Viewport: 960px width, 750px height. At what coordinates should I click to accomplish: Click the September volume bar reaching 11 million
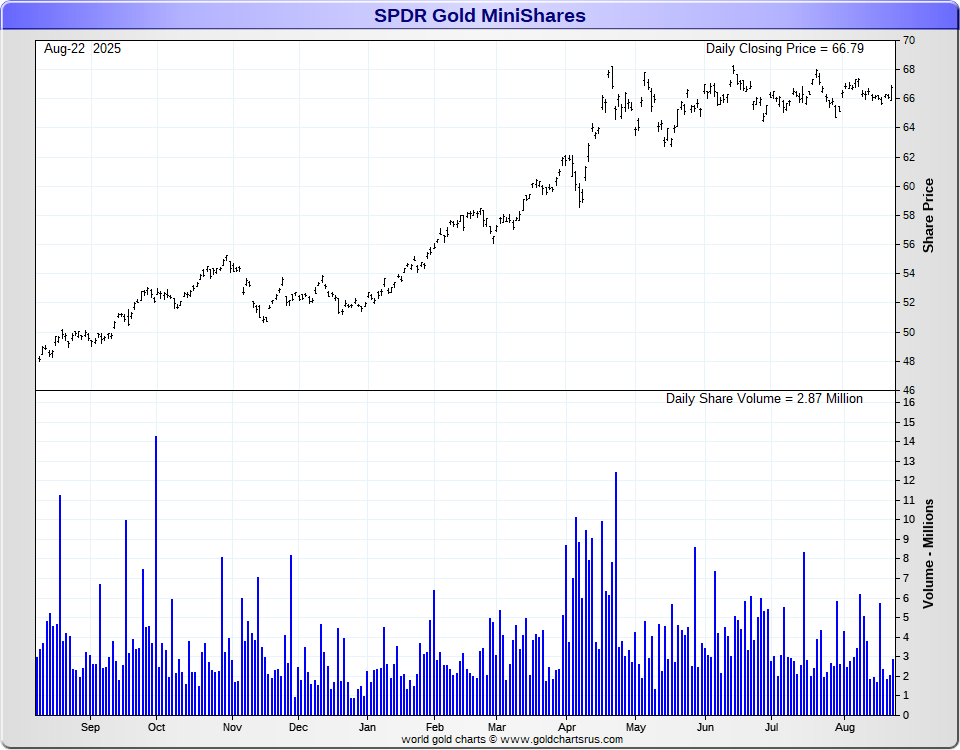[60, 605]
